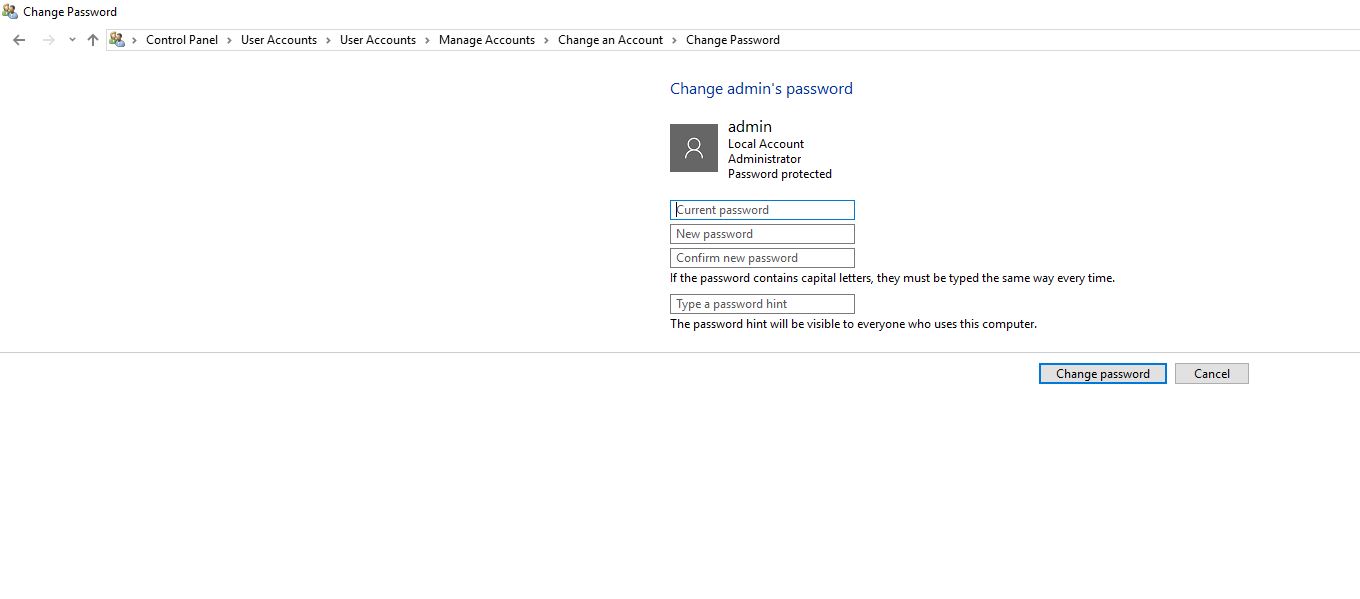
Task: Click the admin account avatar picture
Action: point(693,148)
